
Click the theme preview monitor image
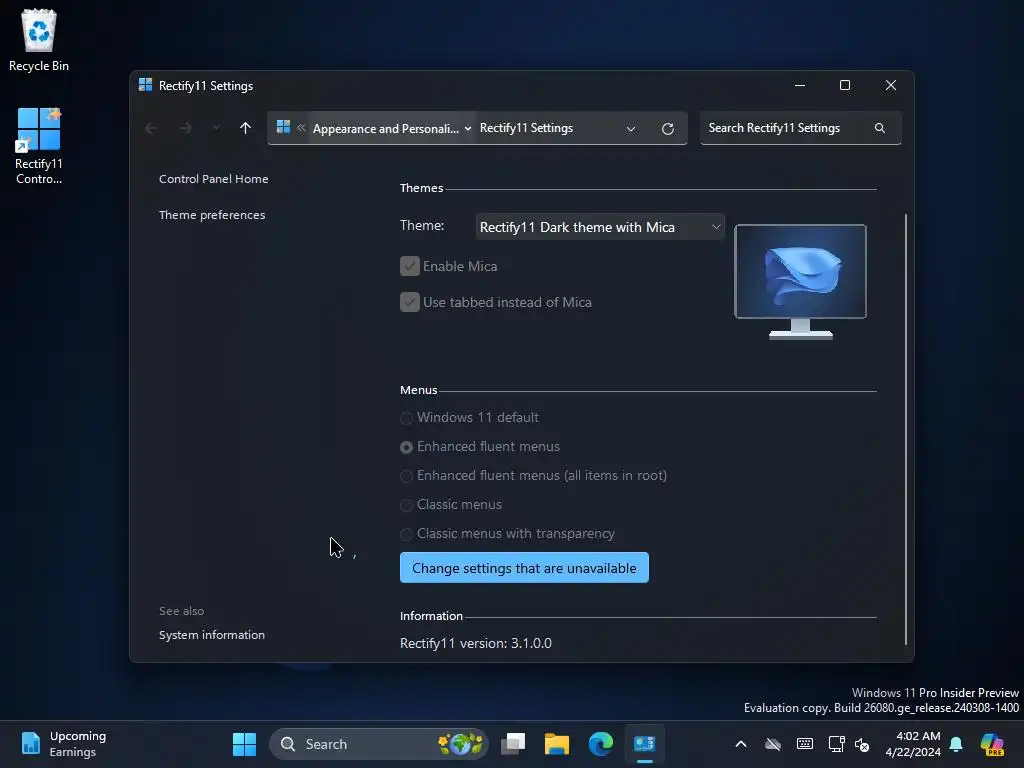pos(801,281)
